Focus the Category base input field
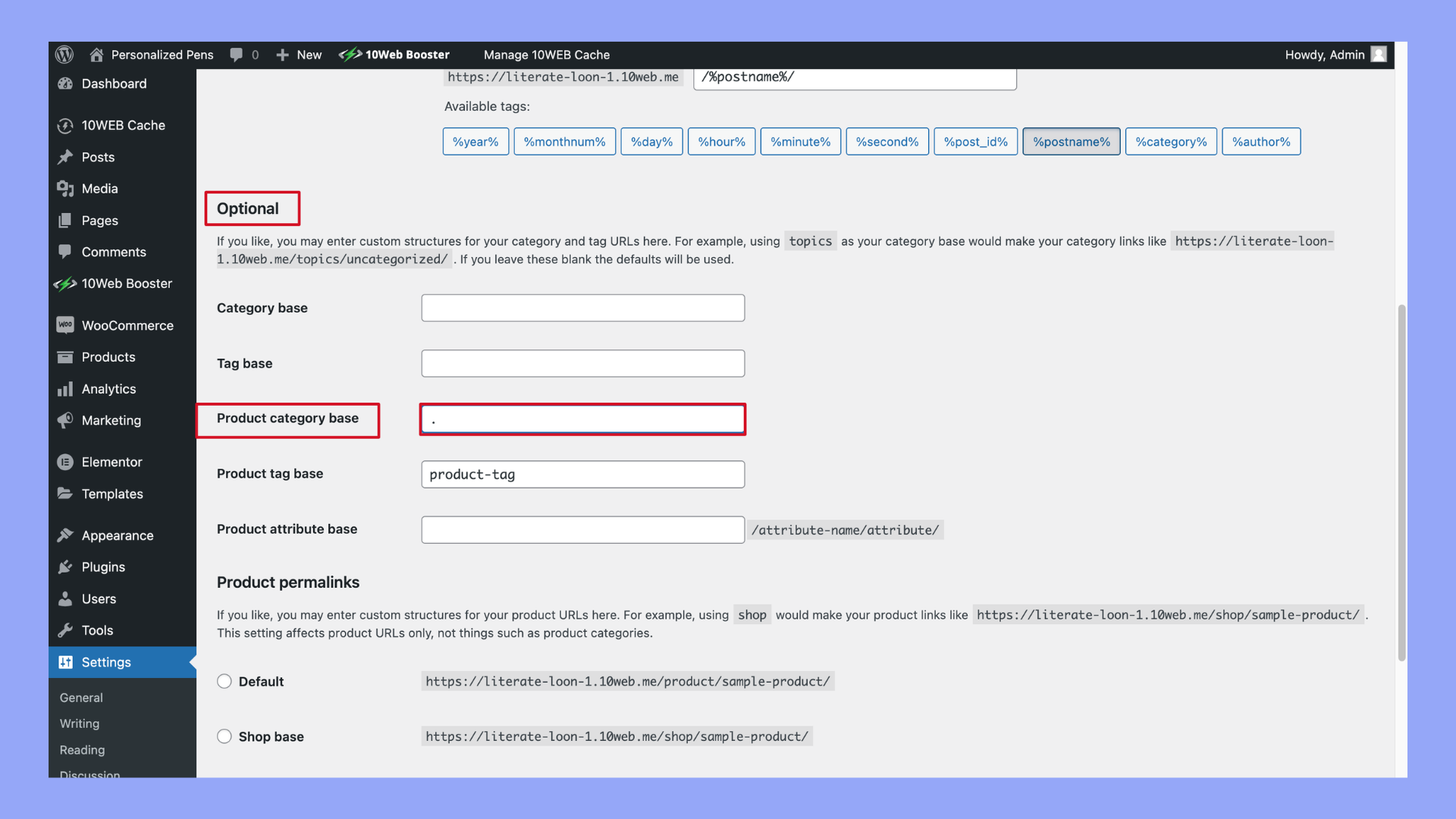 click(583, 308)
